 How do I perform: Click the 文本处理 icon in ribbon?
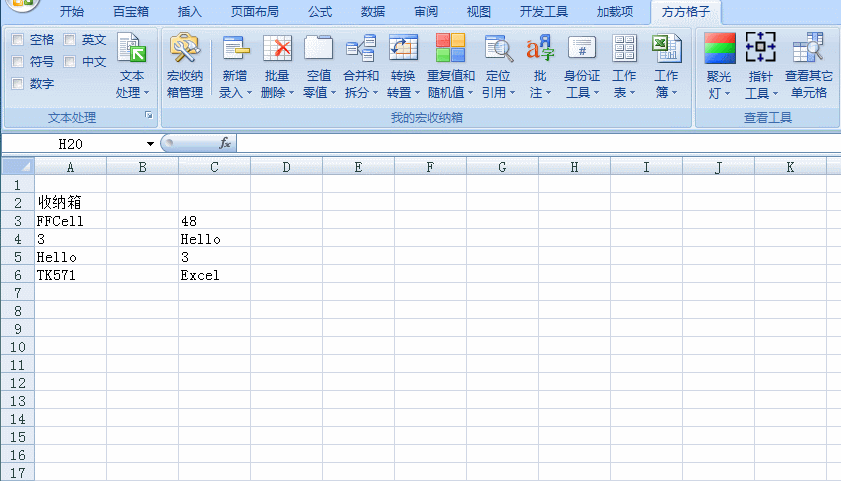click(x=131, y=49)
